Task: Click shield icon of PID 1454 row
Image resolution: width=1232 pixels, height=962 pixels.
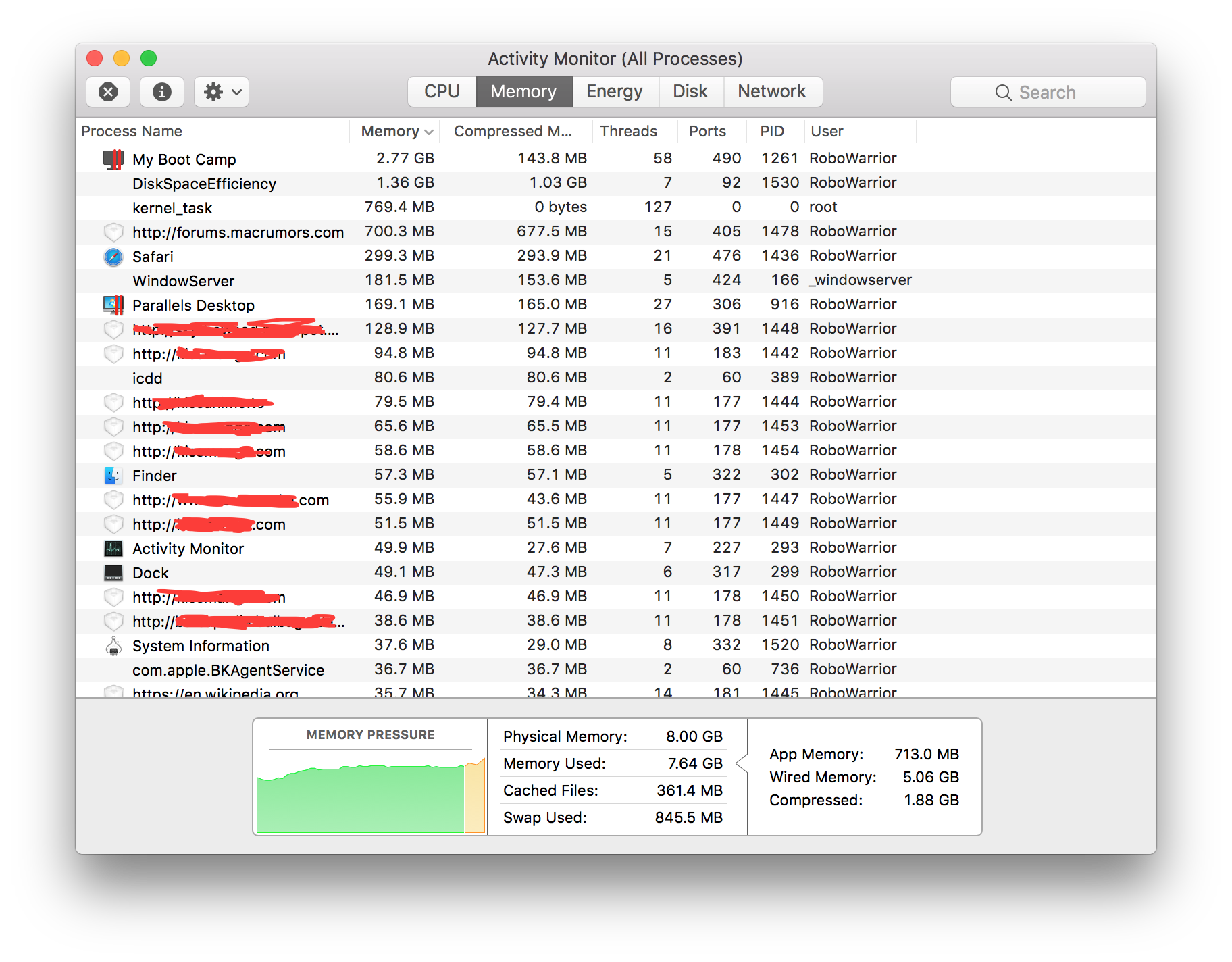Action: (x=113, y=451)
